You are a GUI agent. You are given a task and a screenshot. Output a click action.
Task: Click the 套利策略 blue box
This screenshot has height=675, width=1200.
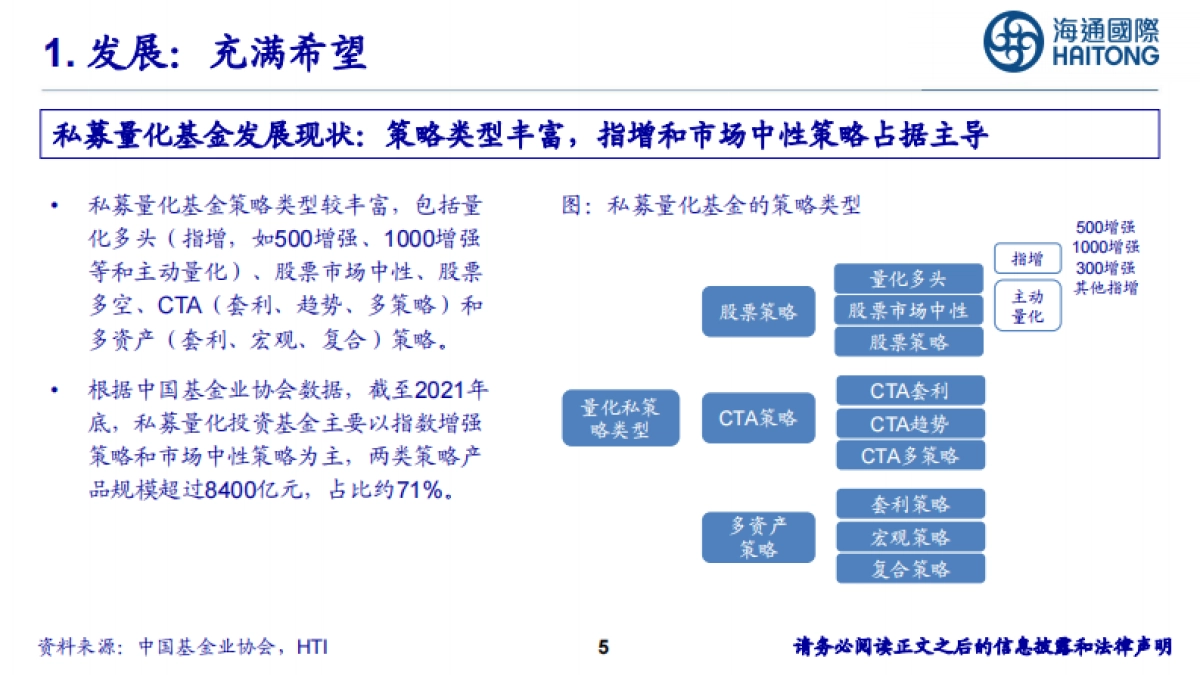click(909, 504)
